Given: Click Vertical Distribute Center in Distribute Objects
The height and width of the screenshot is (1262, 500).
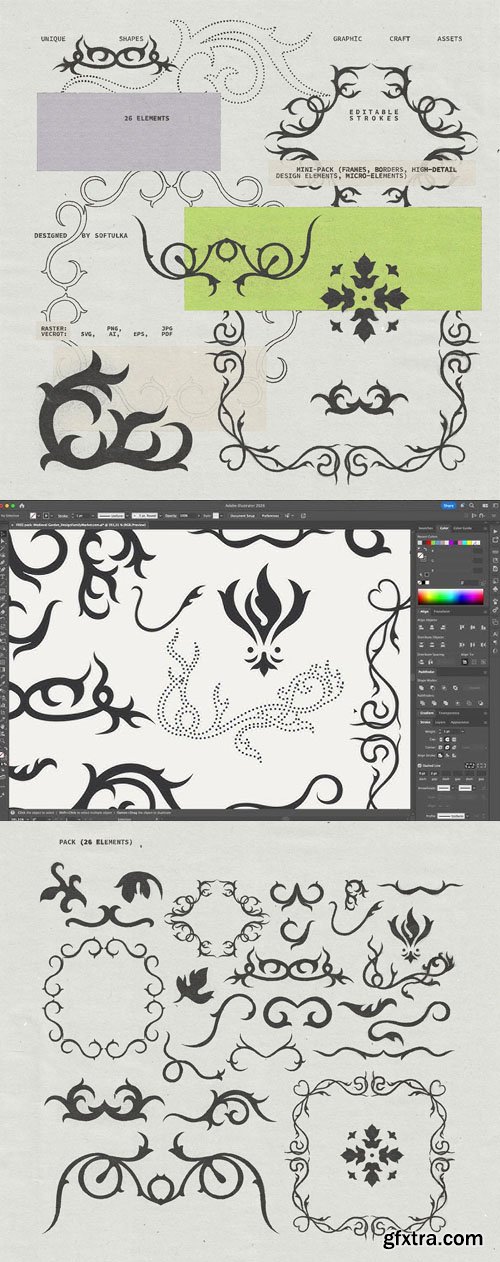Looking at the screenshot, I should point(432,644).
